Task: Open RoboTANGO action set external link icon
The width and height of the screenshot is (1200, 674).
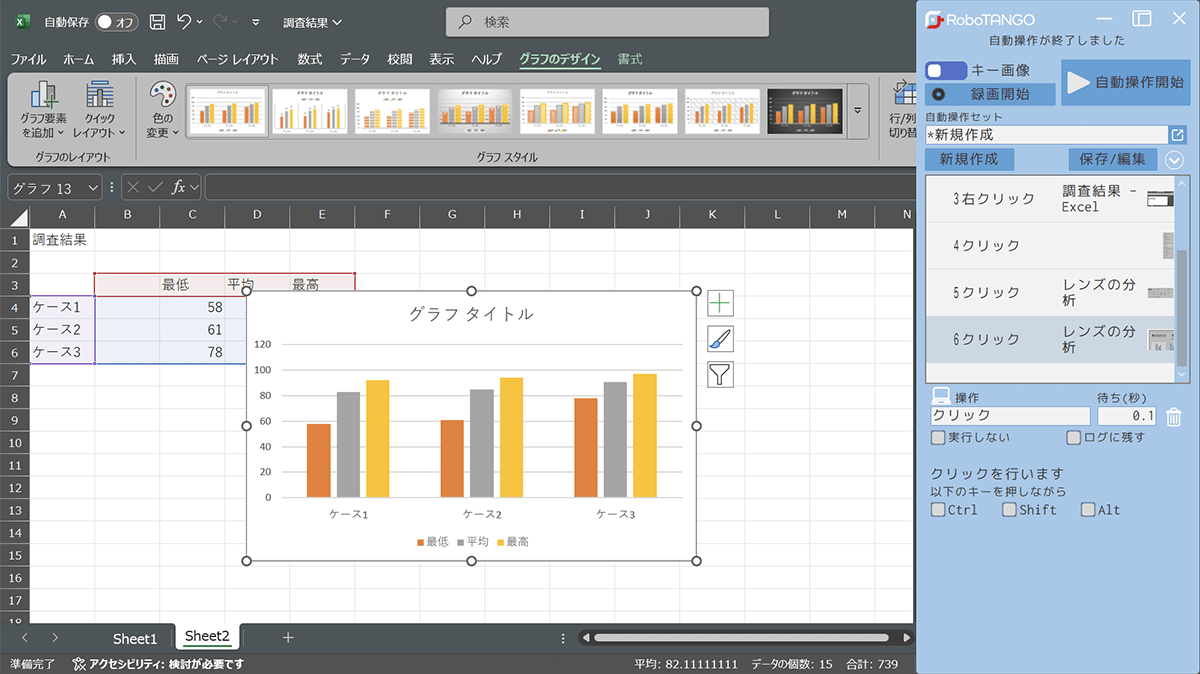Action: click(1177, 135)
